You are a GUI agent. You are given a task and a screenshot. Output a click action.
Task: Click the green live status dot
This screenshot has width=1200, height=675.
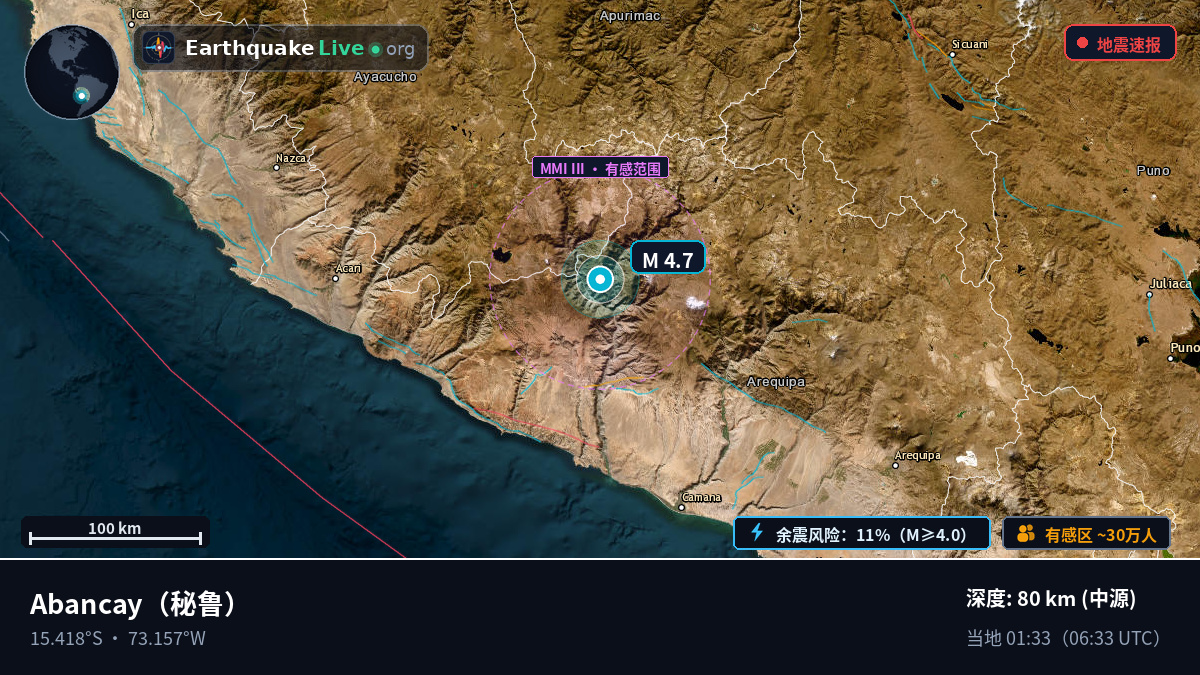[x=375, y=49]
